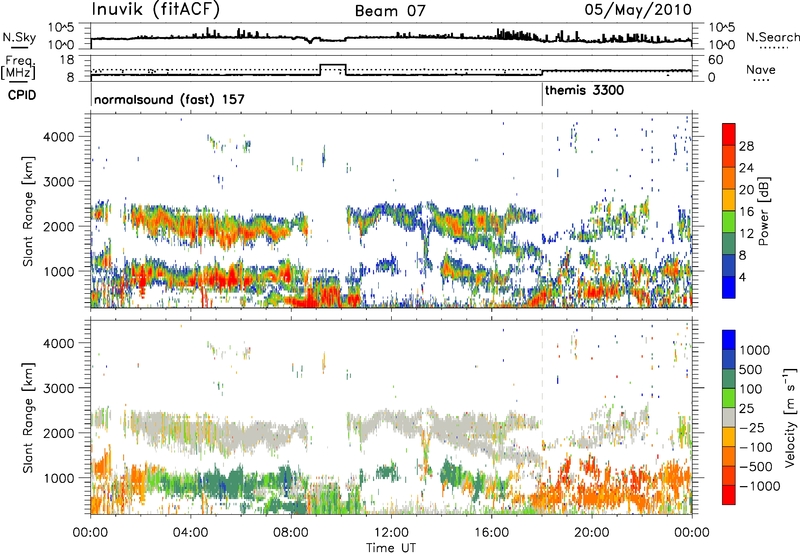
Task: Click the '18' frequency axis tick
Action: click(67, 60)
